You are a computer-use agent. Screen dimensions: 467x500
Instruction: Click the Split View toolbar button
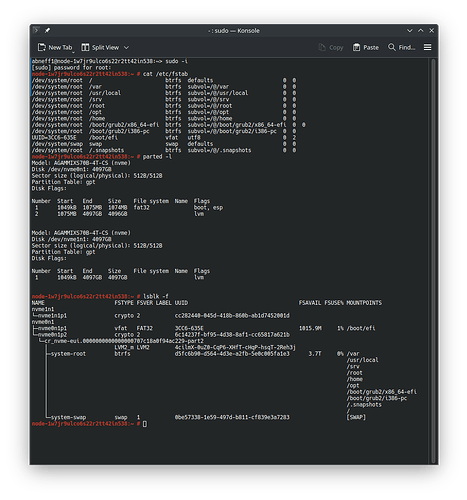[100, 47]
